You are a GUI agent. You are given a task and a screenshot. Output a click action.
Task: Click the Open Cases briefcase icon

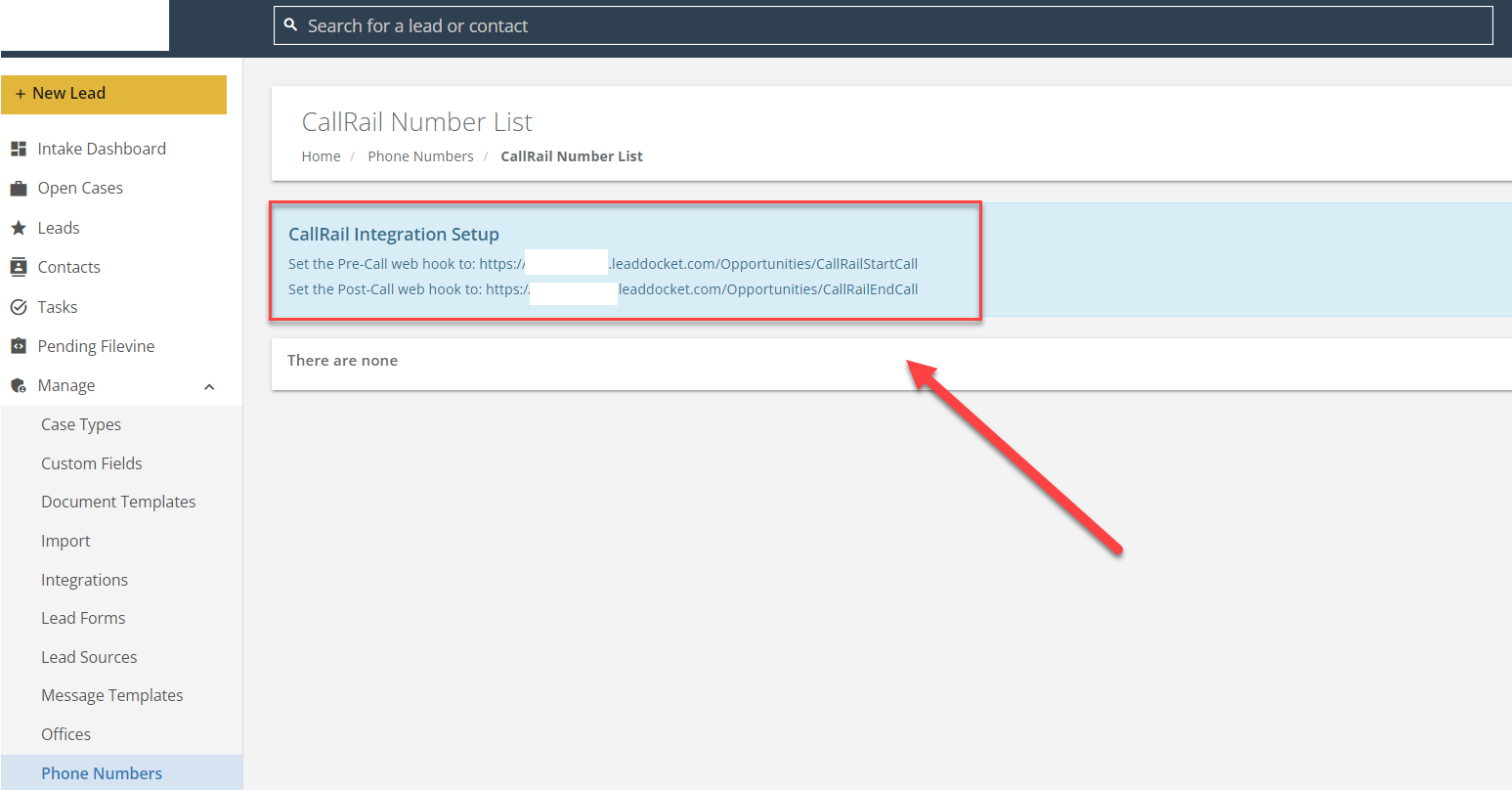click(18, 187)
